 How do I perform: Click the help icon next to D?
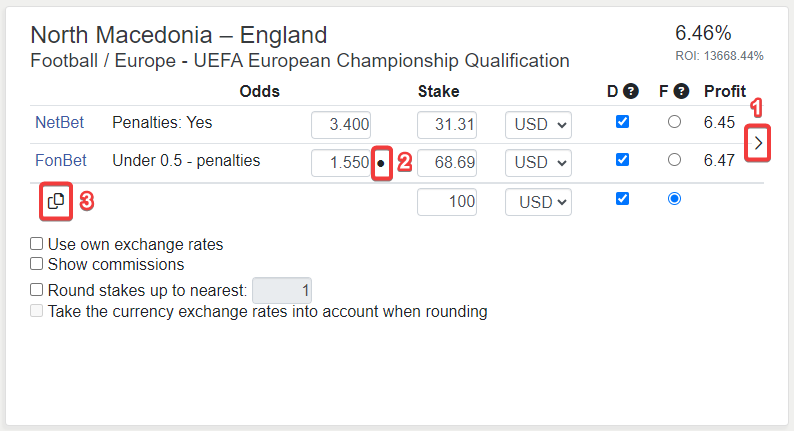[x=631, y=92]
